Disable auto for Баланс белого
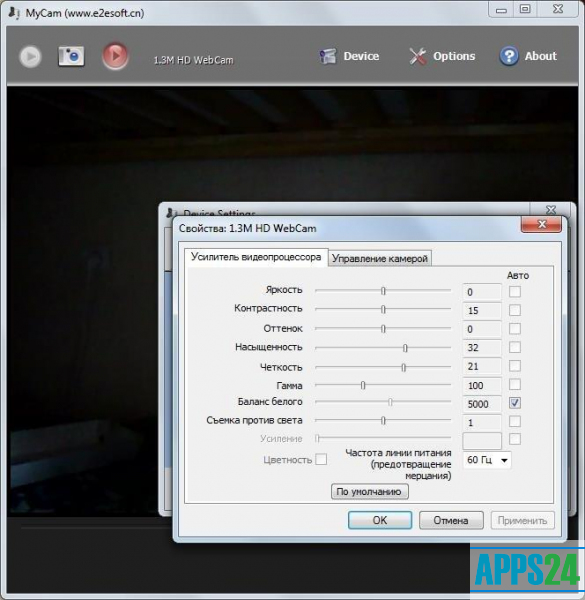Viewport: 585px width, 600px height. [515, 403]
